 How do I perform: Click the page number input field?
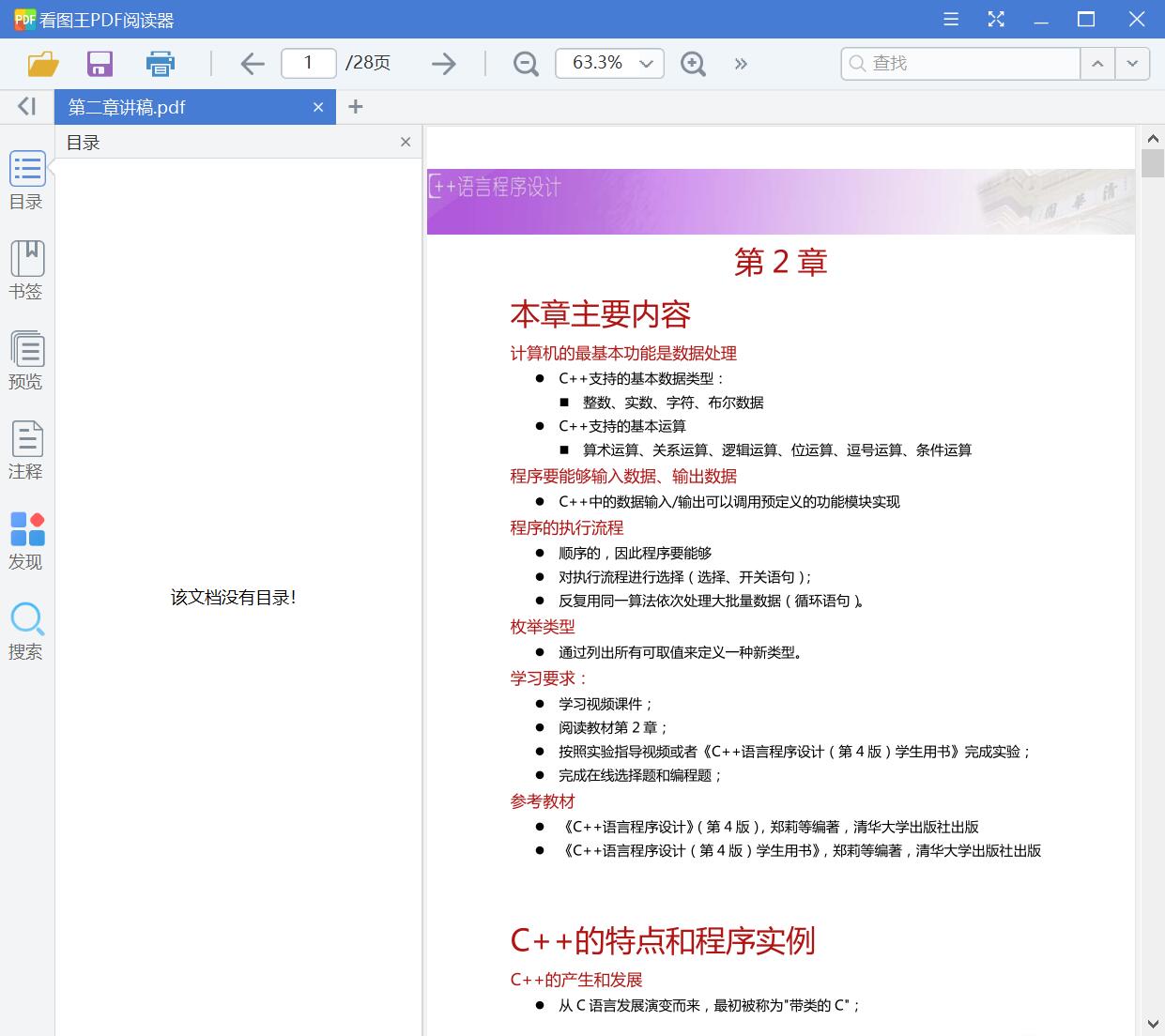point(308,63)
